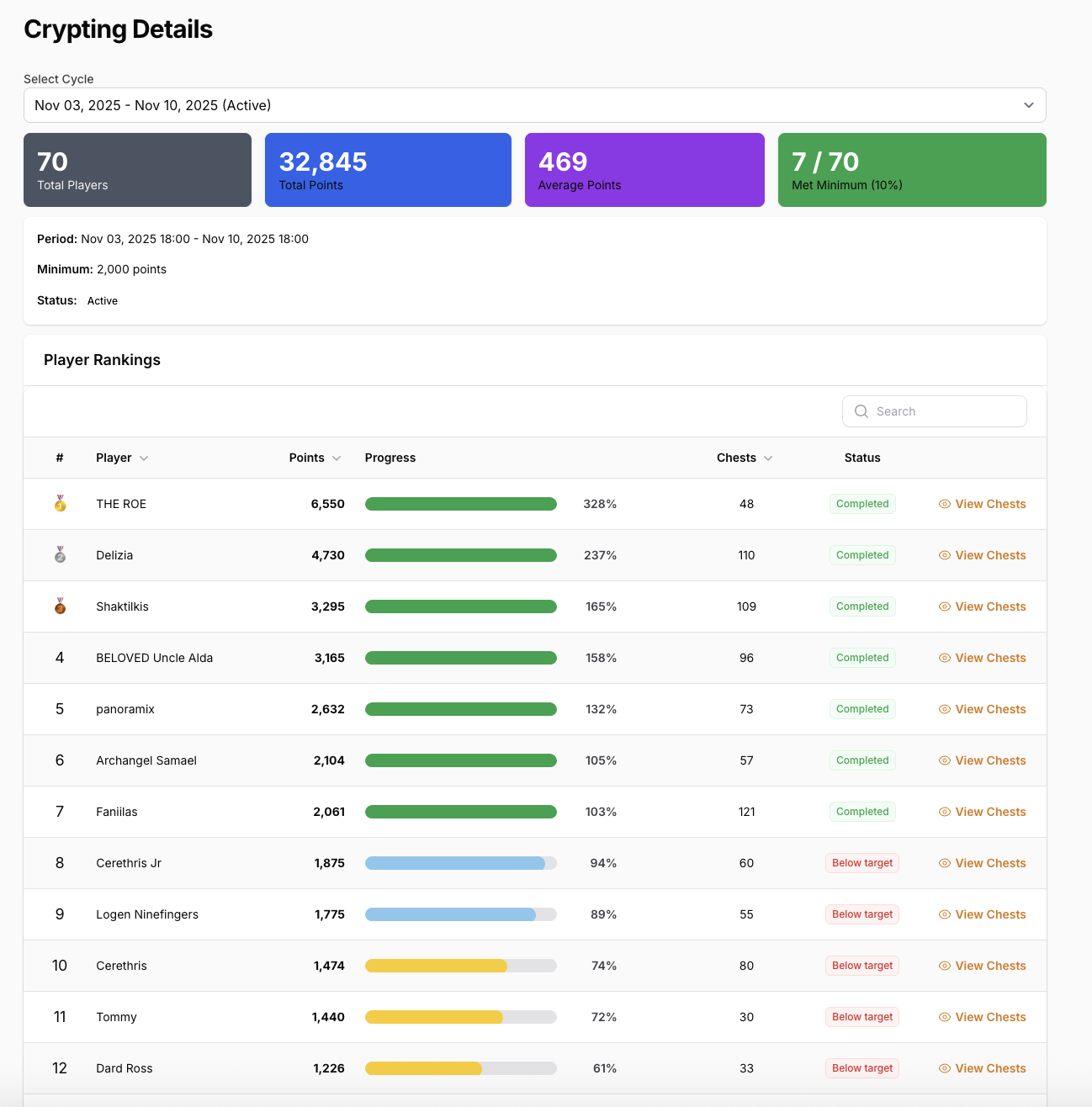Click the eye icon in Tommy's row

coord(945,1017)
